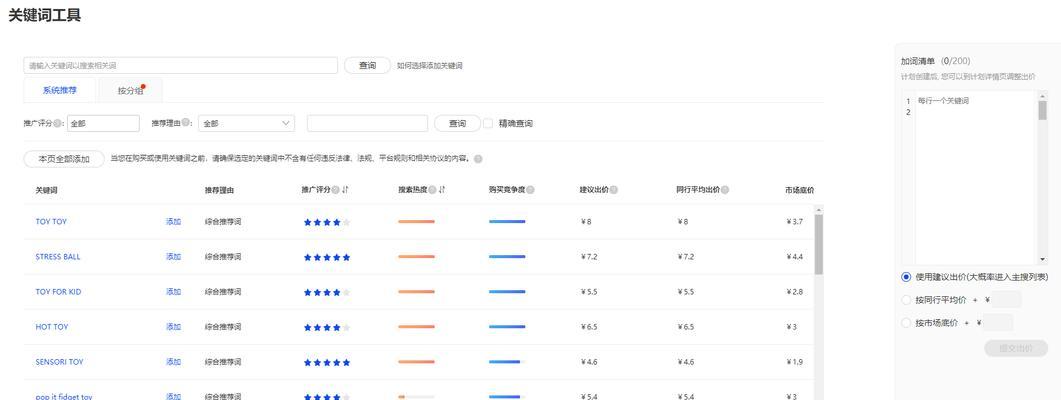Open TOY TOY keyword link

click(x=51, y=222)
